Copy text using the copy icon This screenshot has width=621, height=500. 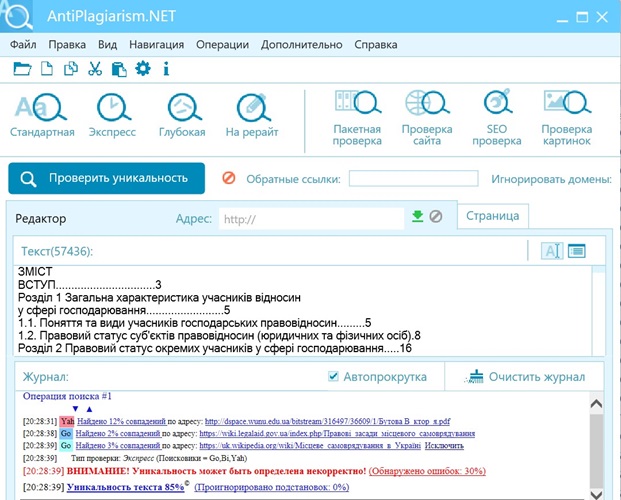(x=71, y=69)
